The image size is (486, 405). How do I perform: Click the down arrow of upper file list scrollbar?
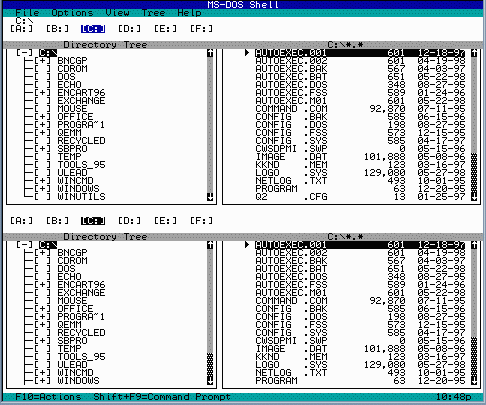(474, 197)
